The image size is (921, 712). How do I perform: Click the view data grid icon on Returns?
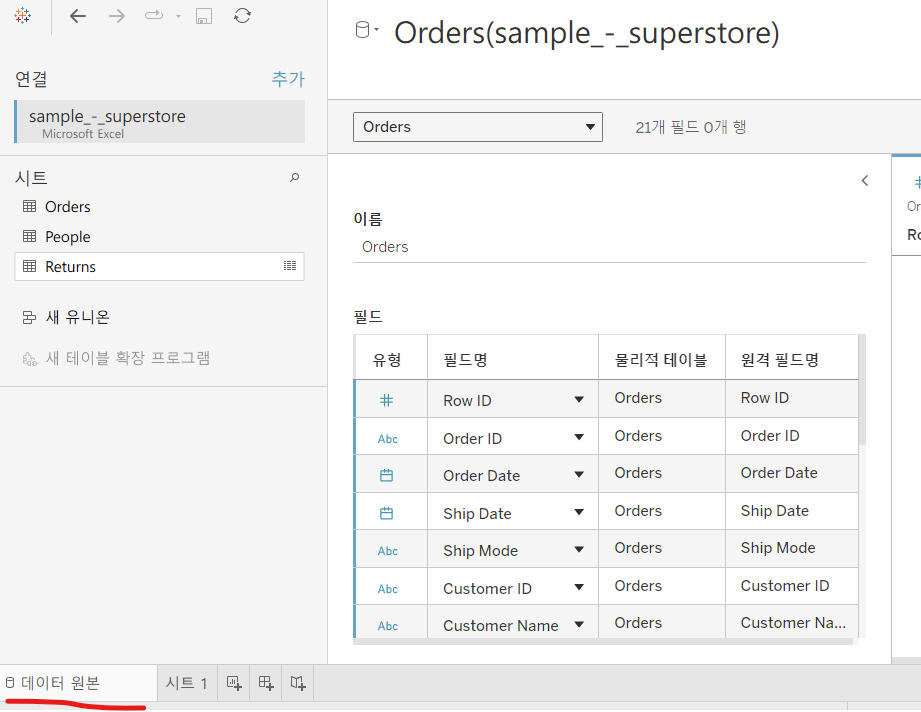click(x=290, y=266)
